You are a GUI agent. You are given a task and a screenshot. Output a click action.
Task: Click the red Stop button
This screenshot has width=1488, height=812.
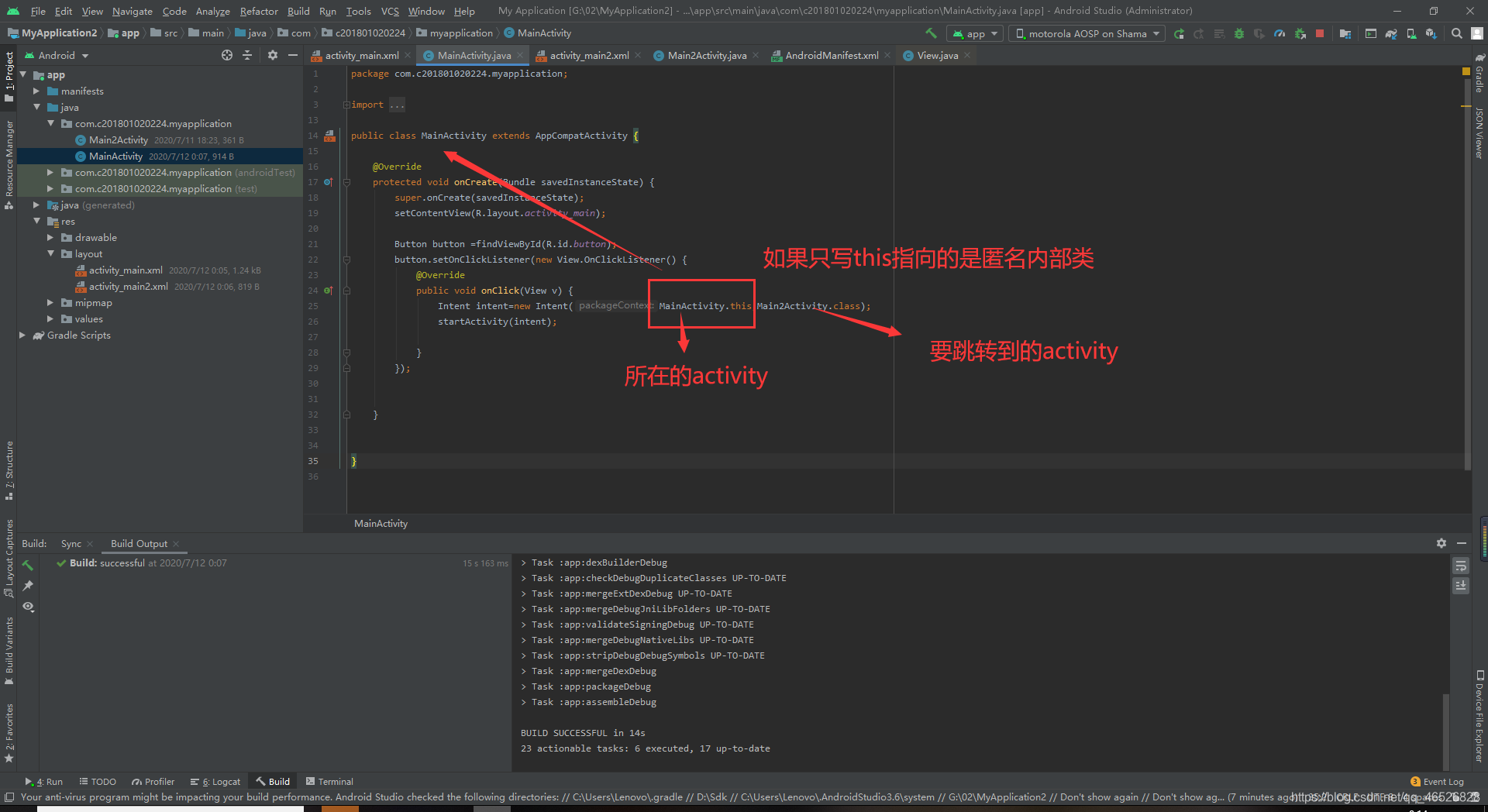click(1320, 33)
